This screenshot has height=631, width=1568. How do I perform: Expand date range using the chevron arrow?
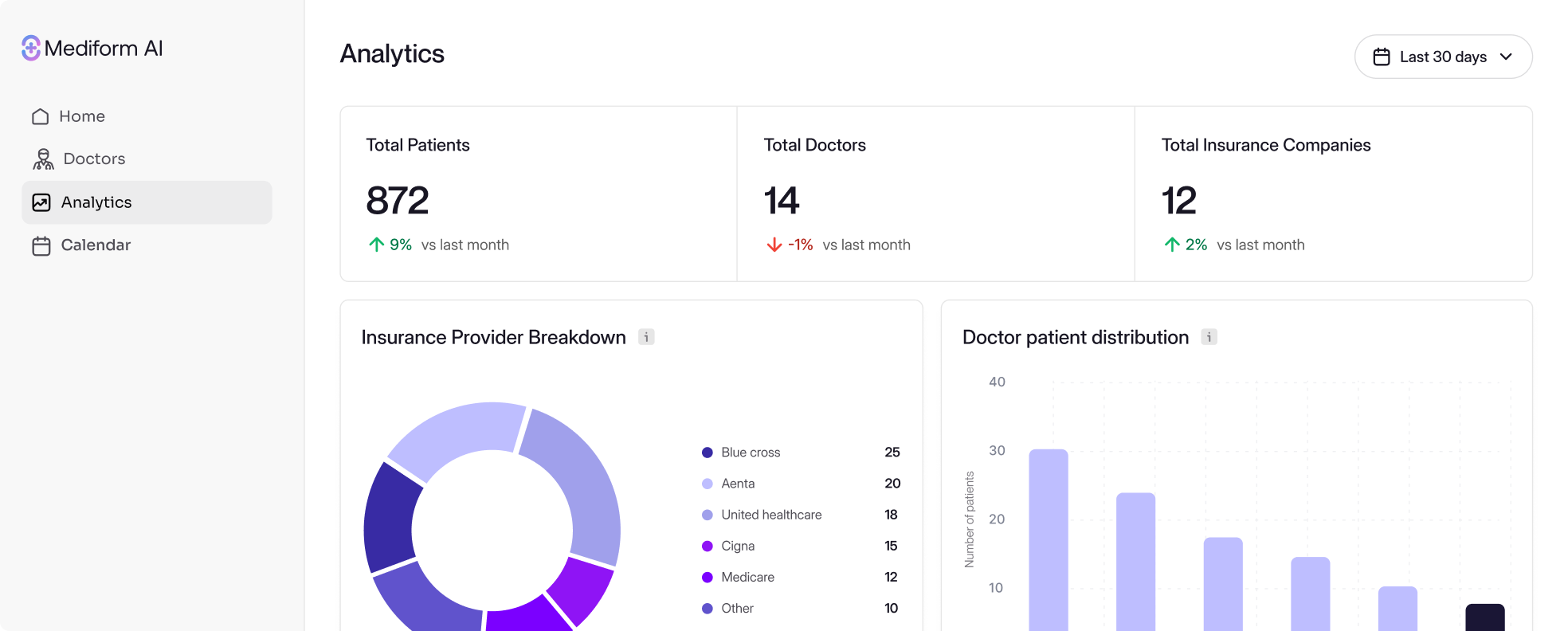click(x=1506, y=57)
